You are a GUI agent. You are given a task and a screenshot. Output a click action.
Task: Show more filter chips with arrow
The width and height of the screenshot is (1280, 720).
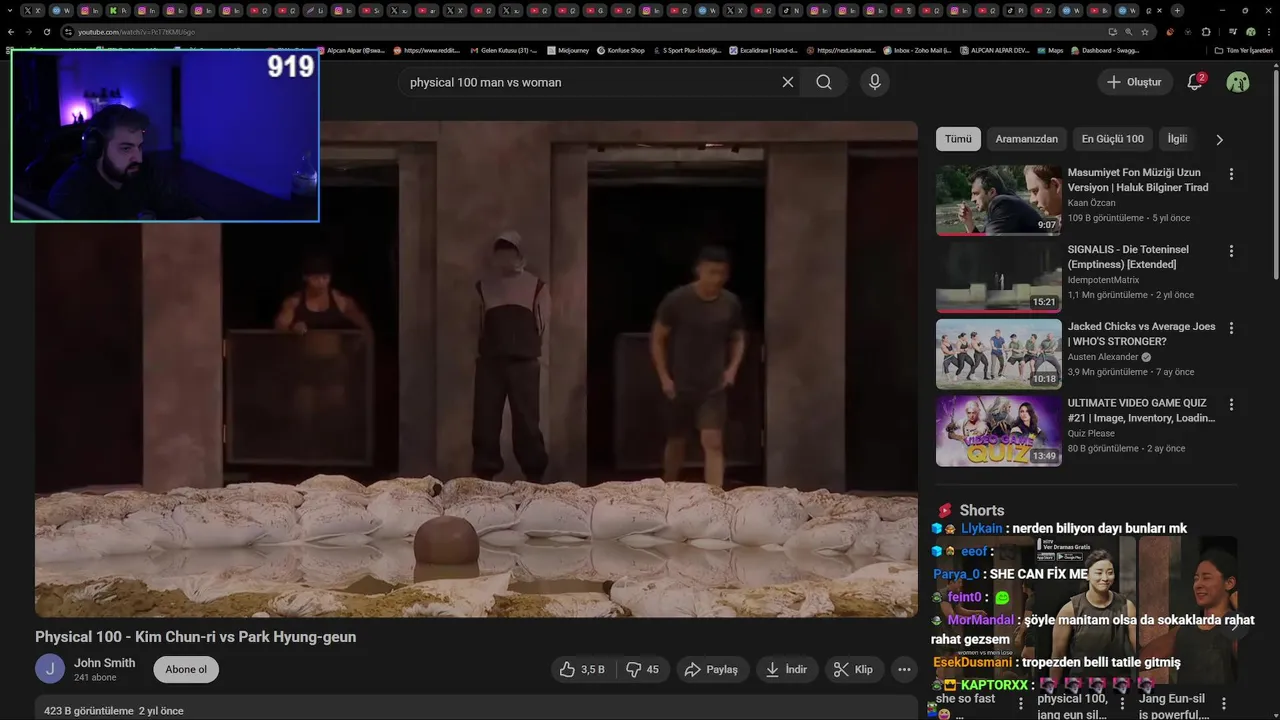pos(1219,140)
